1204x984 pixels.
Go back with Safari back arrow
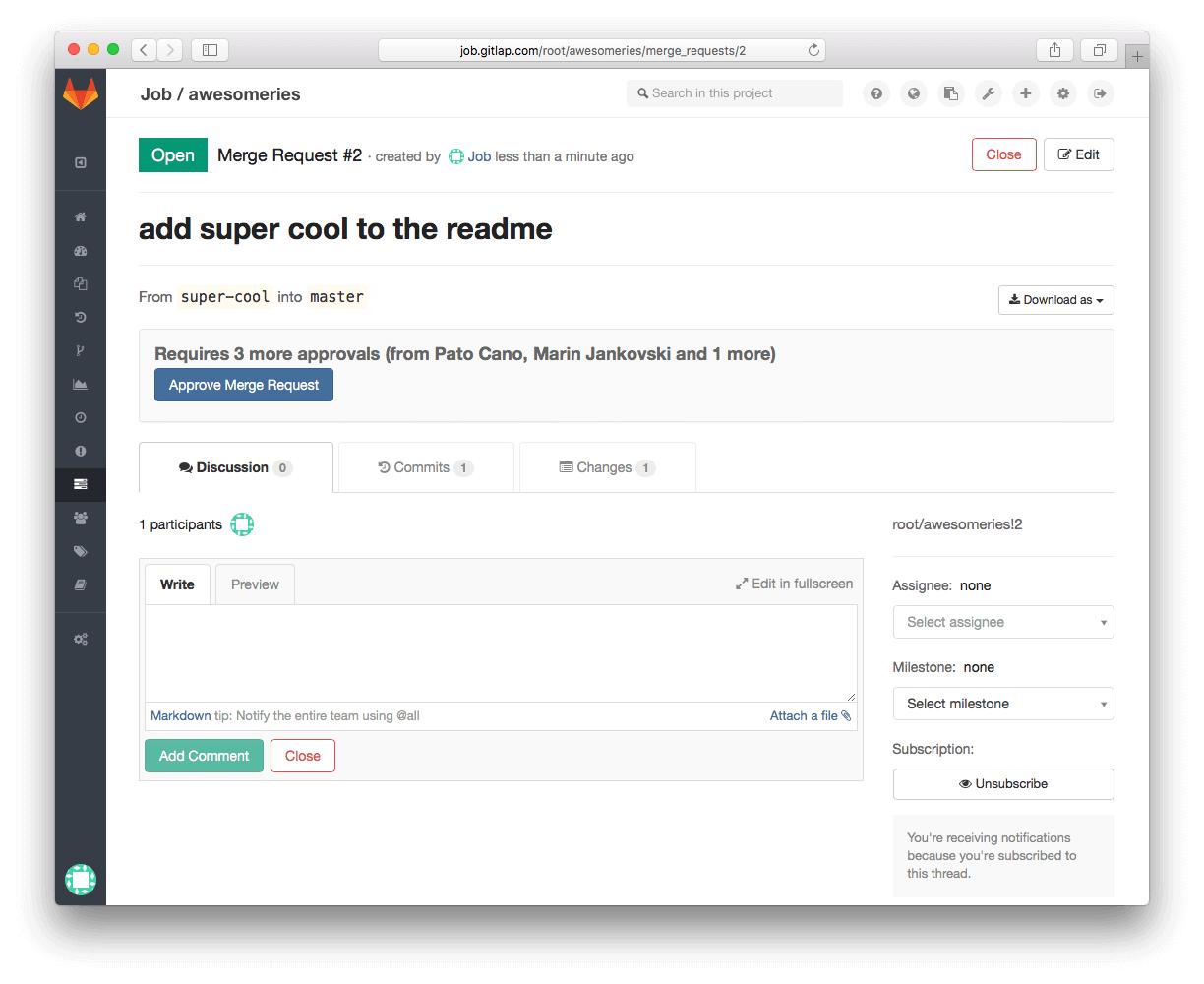click(144, 50)
